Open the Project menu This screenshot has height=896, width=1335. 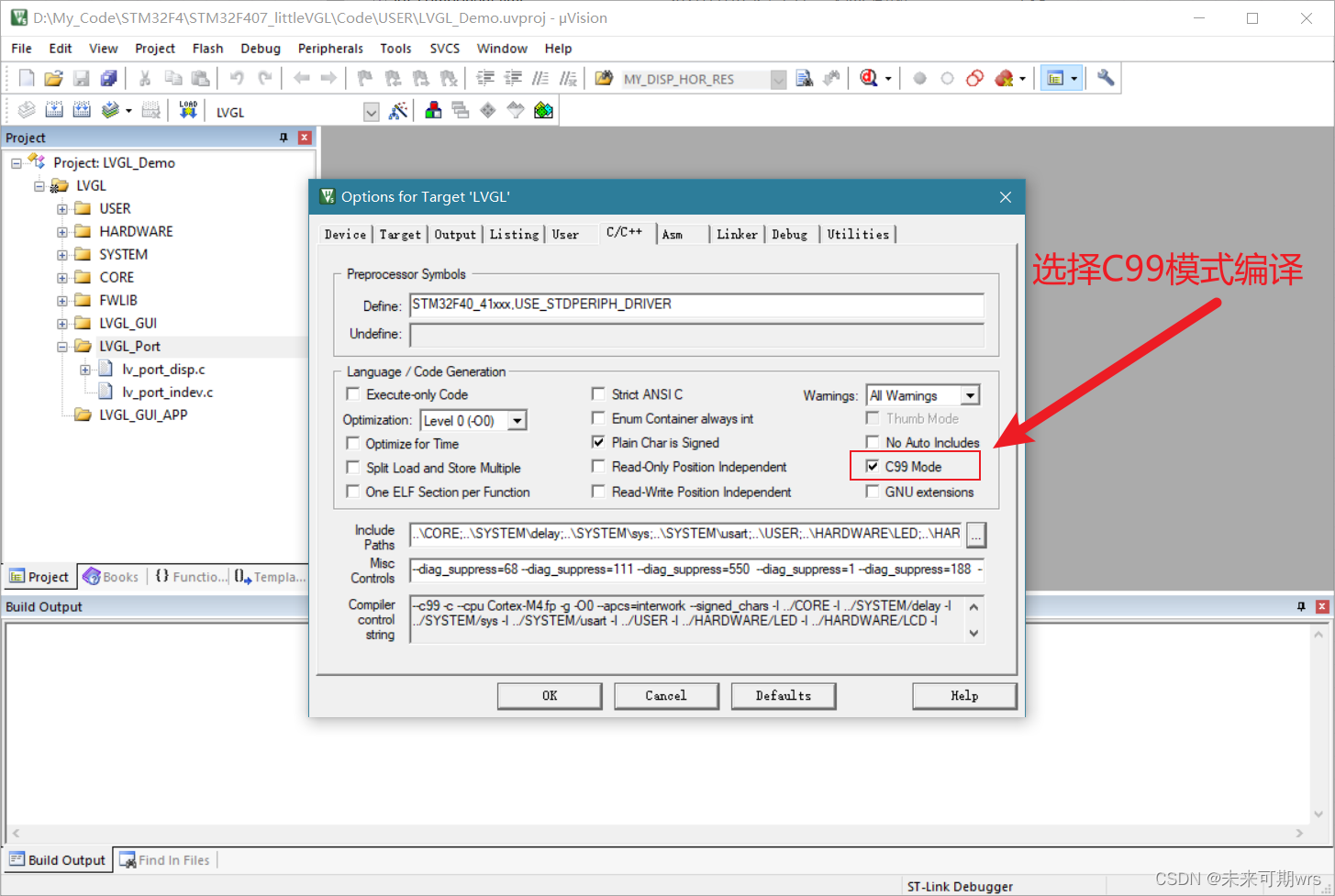pyautogui.click(x=154, y=49)
